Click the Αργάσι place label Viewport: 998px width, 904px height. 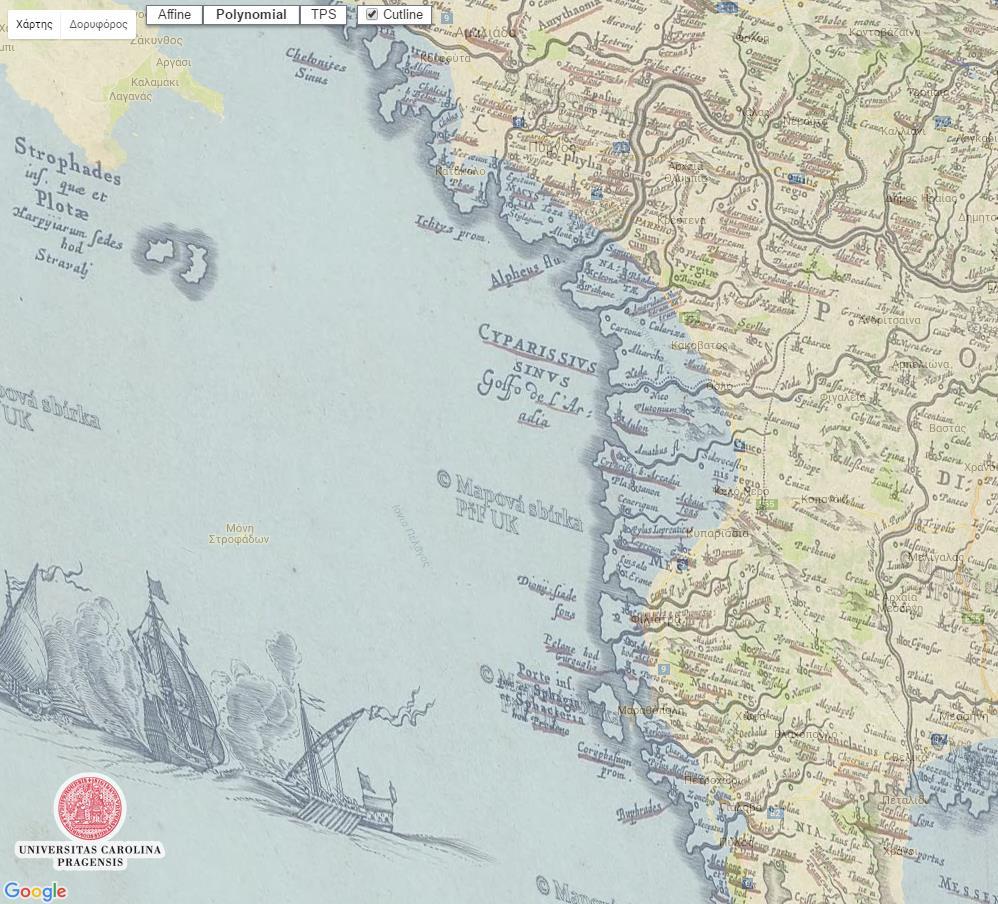tap(173, 62)
